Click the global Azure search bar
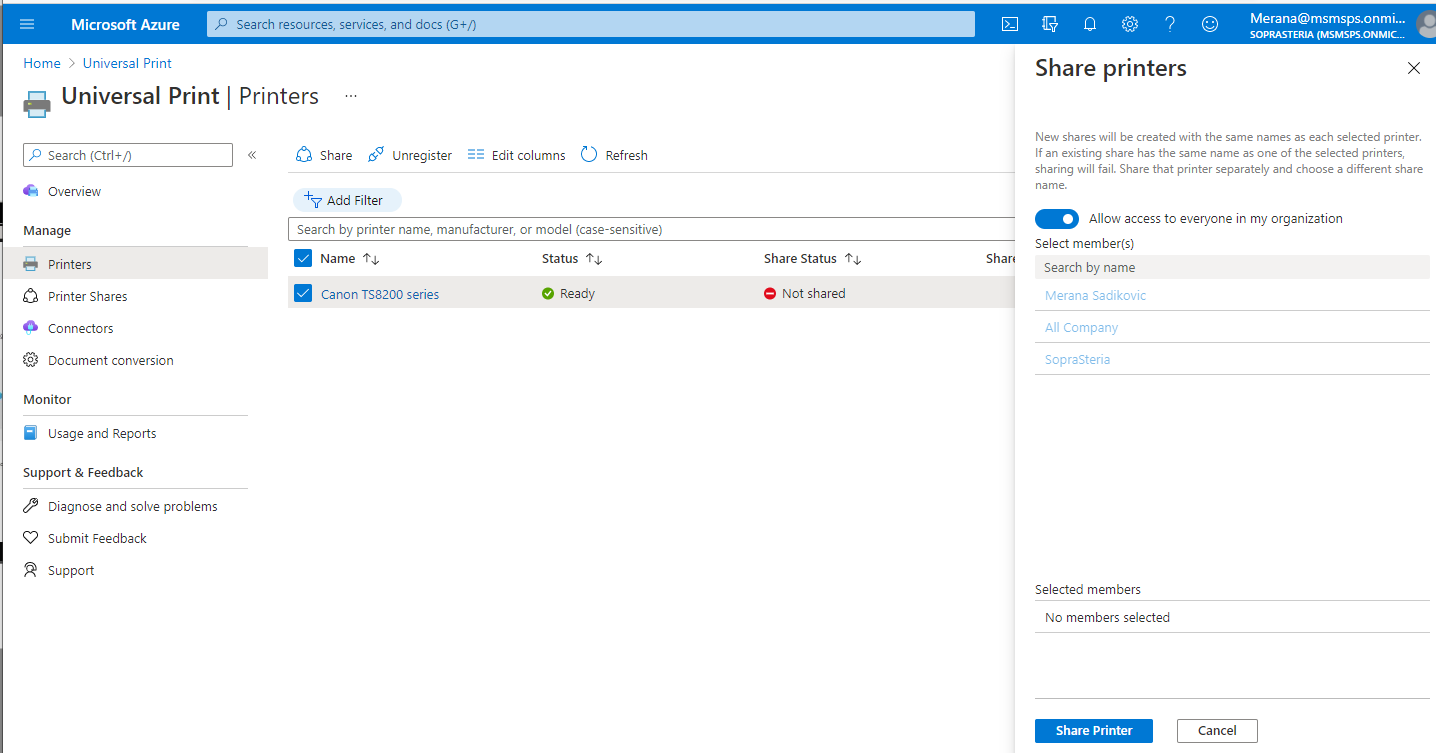The width and height of the screenshot is (1436, 753). [590, 24]
